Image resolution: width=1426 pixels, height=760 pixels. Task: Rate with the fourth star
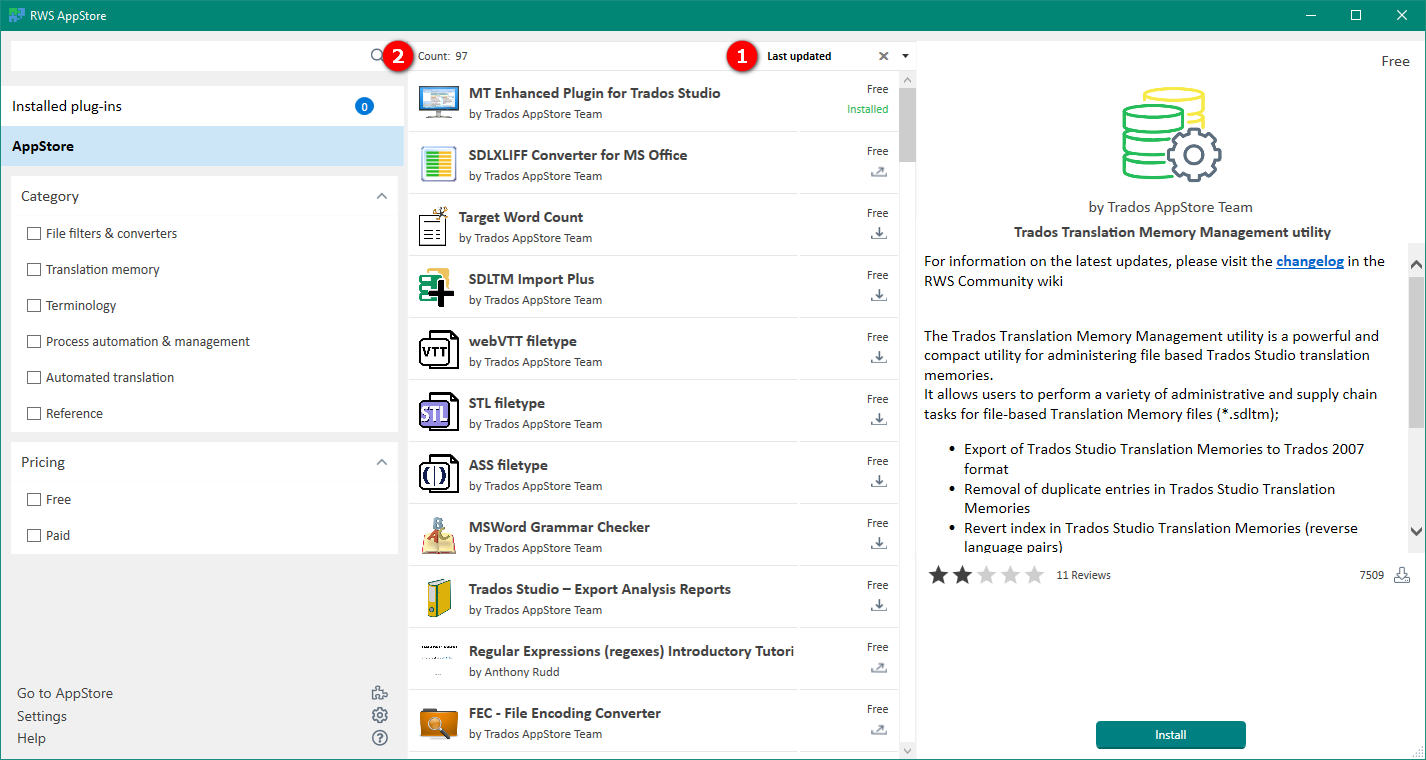coord(1011,575)
